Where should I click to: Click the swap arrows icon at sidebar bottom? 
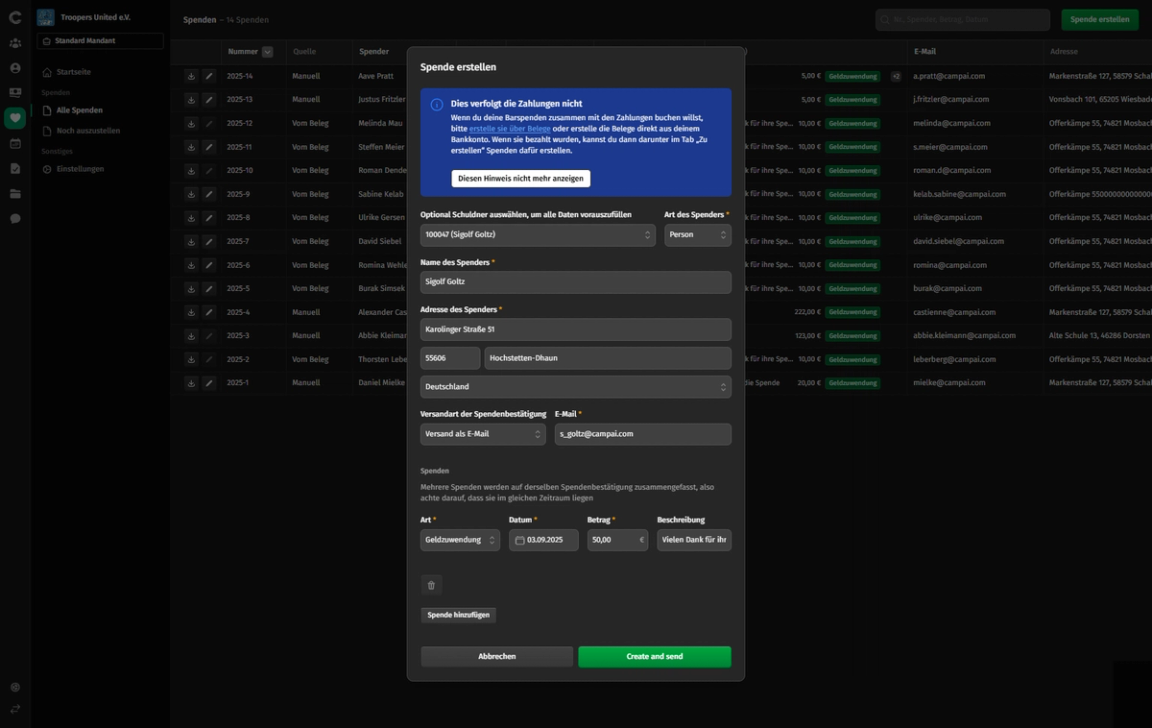pos(15,710)
